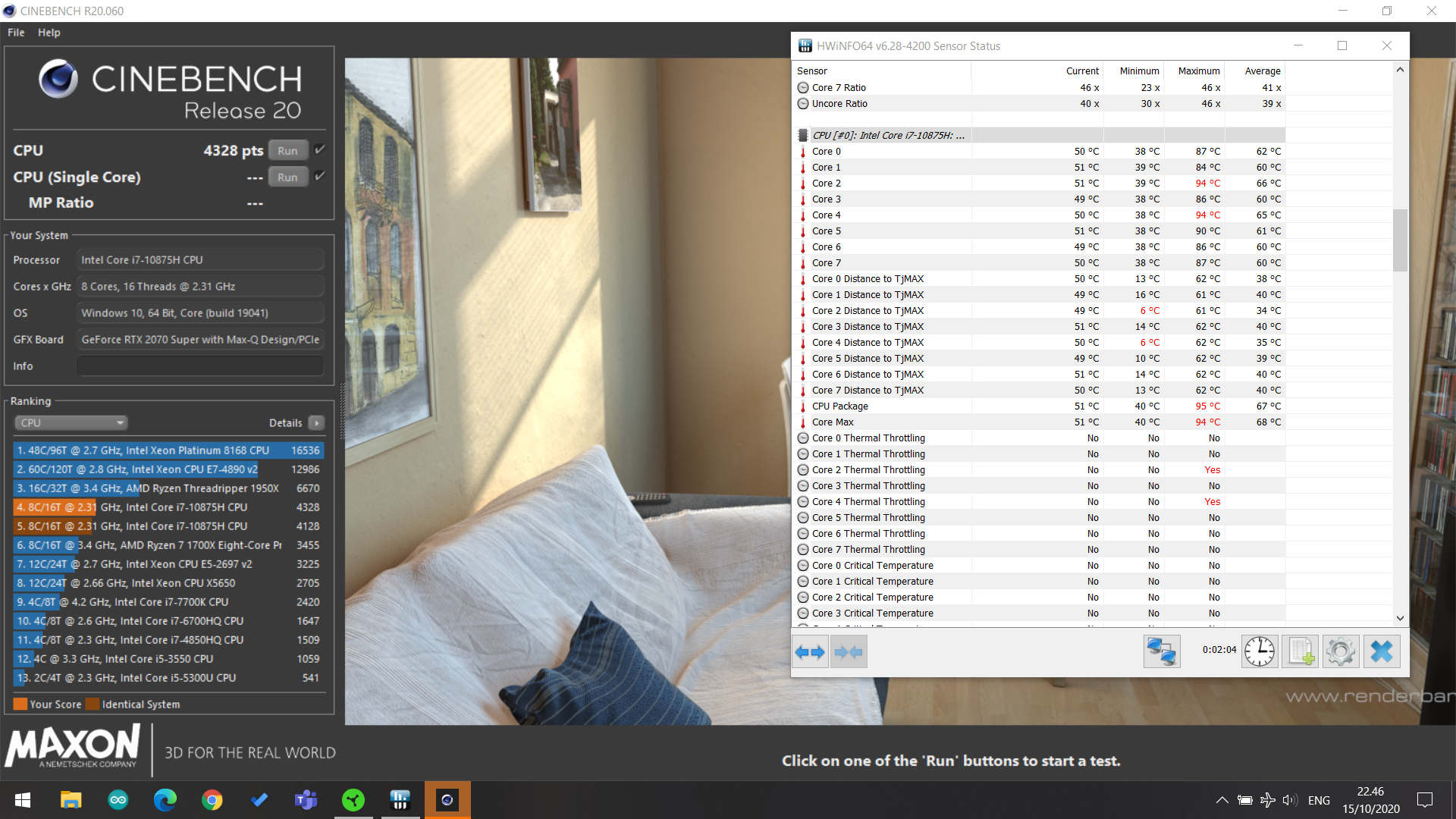Expand ranking Details arrow button
This screenshot has width=1456, height=819.
(317, 423)
